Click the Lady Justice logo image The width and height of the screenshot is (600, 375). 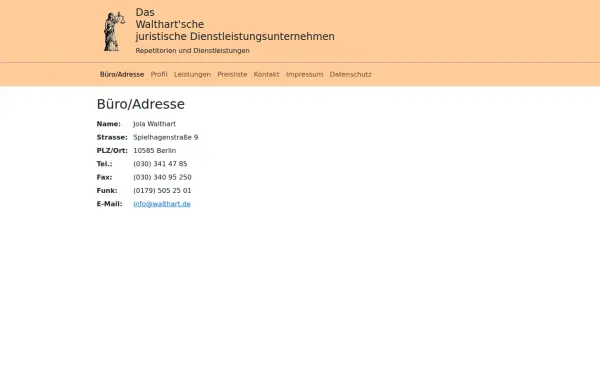coord(114,31)
